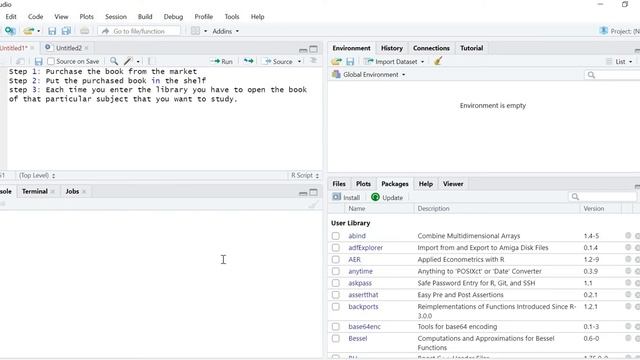Click the Re-run previous code icon
Screen dimensions: 640x360
coord(249,61)
